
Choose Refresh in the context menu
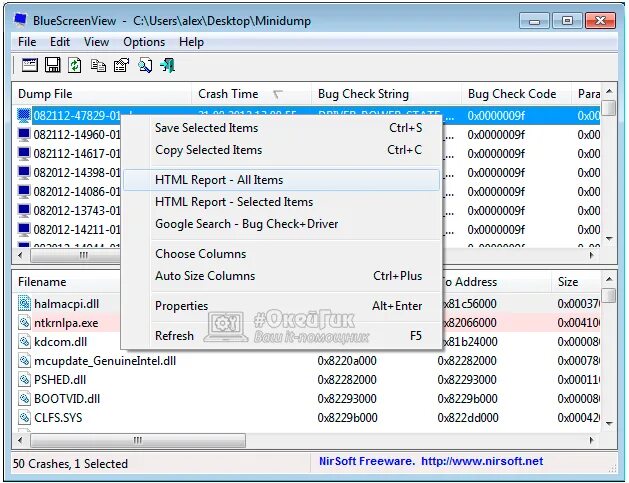pyautogui.click(x=282, y=336)
